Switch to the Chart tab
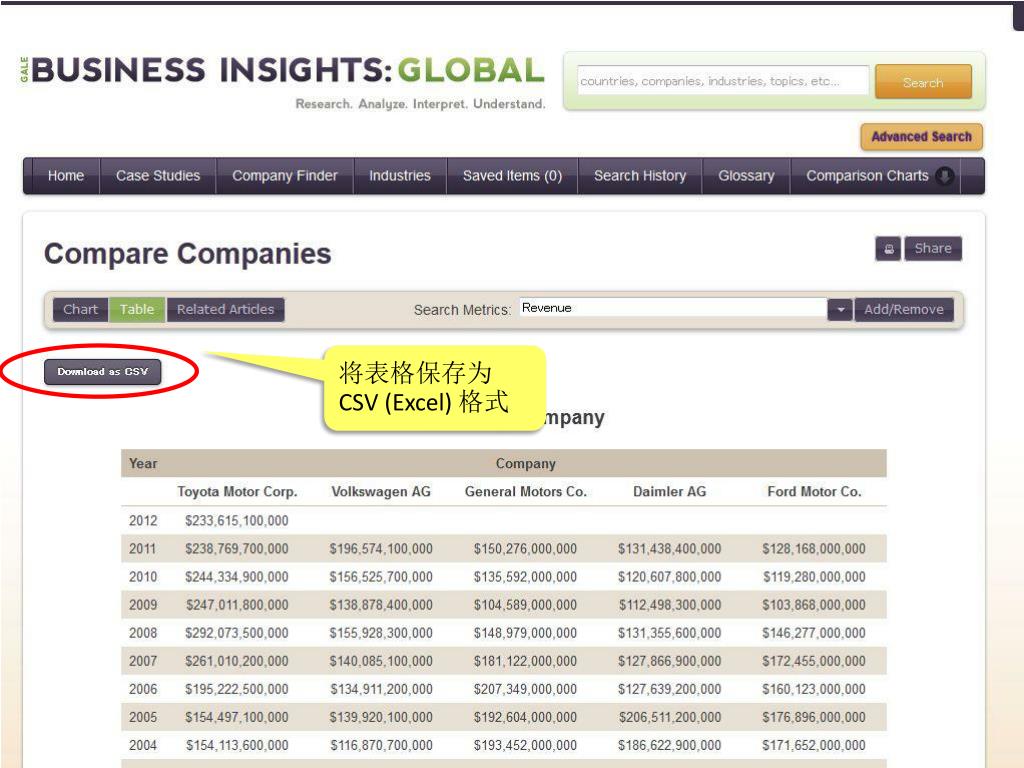Viewport: 1024px width, 768px height. coord(80,310)
